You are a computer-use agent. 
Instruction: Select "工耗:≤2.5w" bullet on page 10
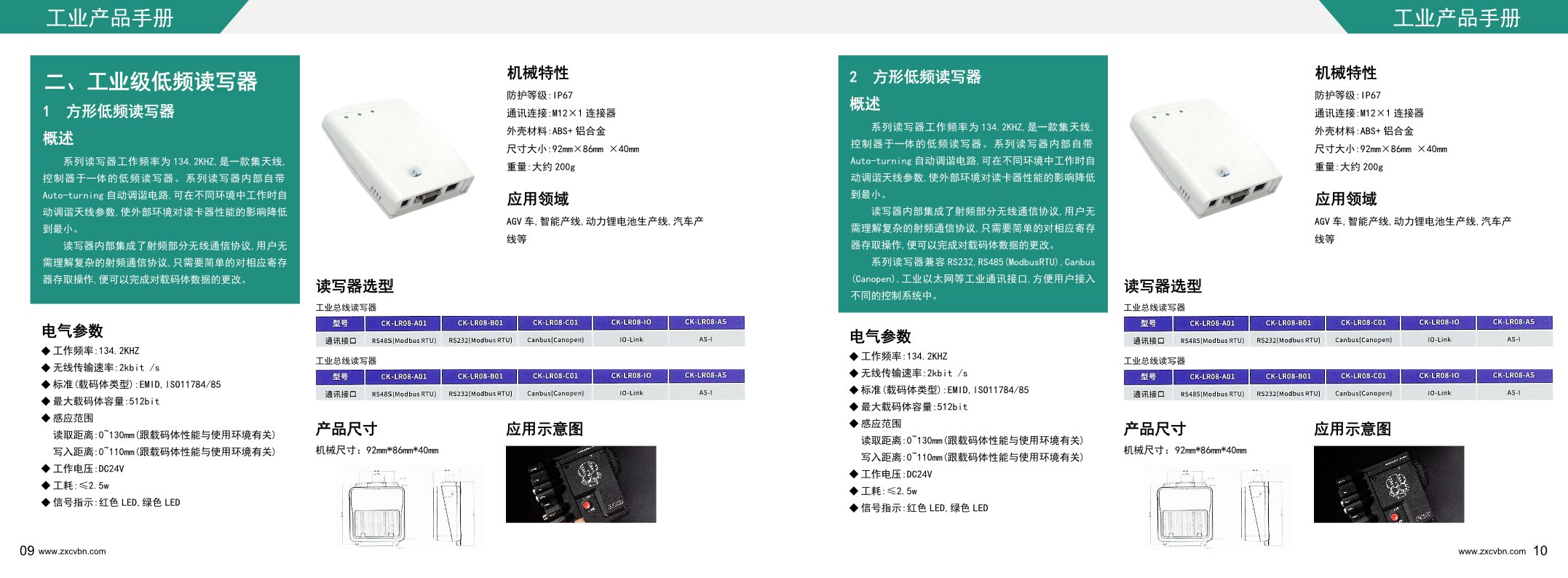click(x=883, y=491)
